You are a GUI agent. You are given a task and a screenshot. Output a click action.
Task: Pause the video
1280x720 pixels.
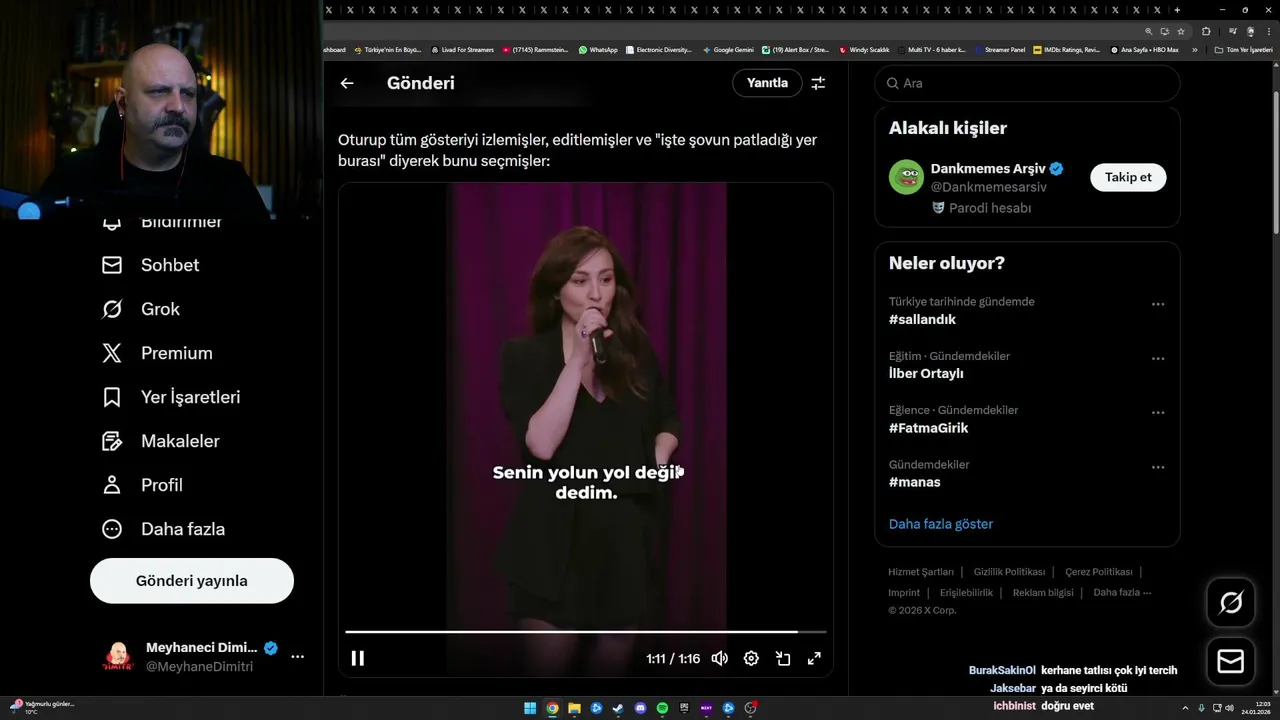(x=358, y=658)
